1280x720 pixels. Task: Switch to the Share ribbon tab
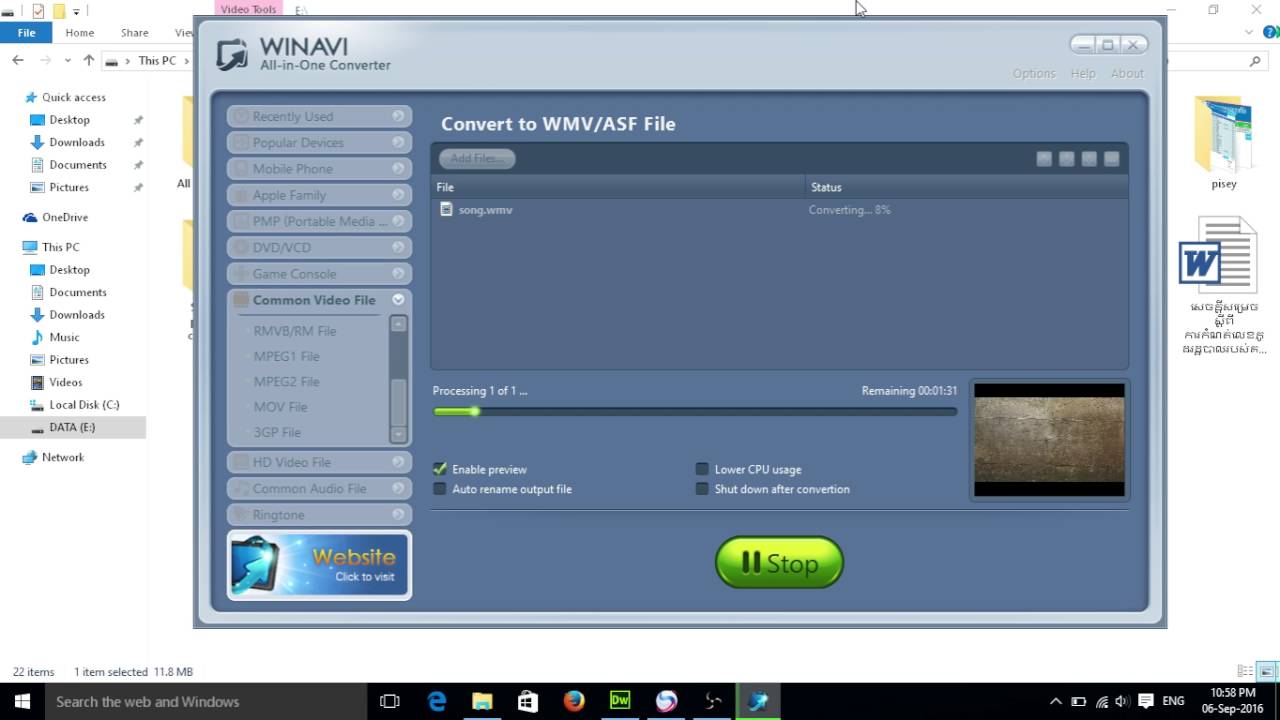tap(134, 32)
